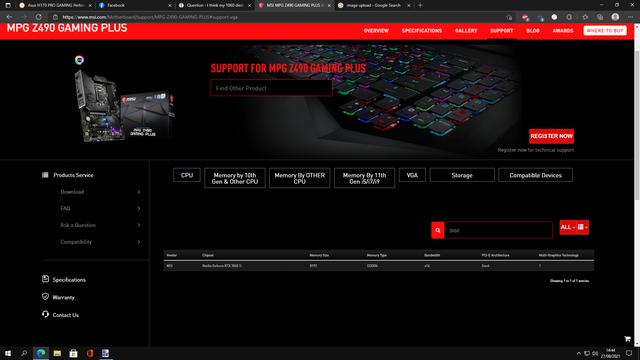
Task: Open Microsoft Store from taskbar
Action: coord(73,353)
